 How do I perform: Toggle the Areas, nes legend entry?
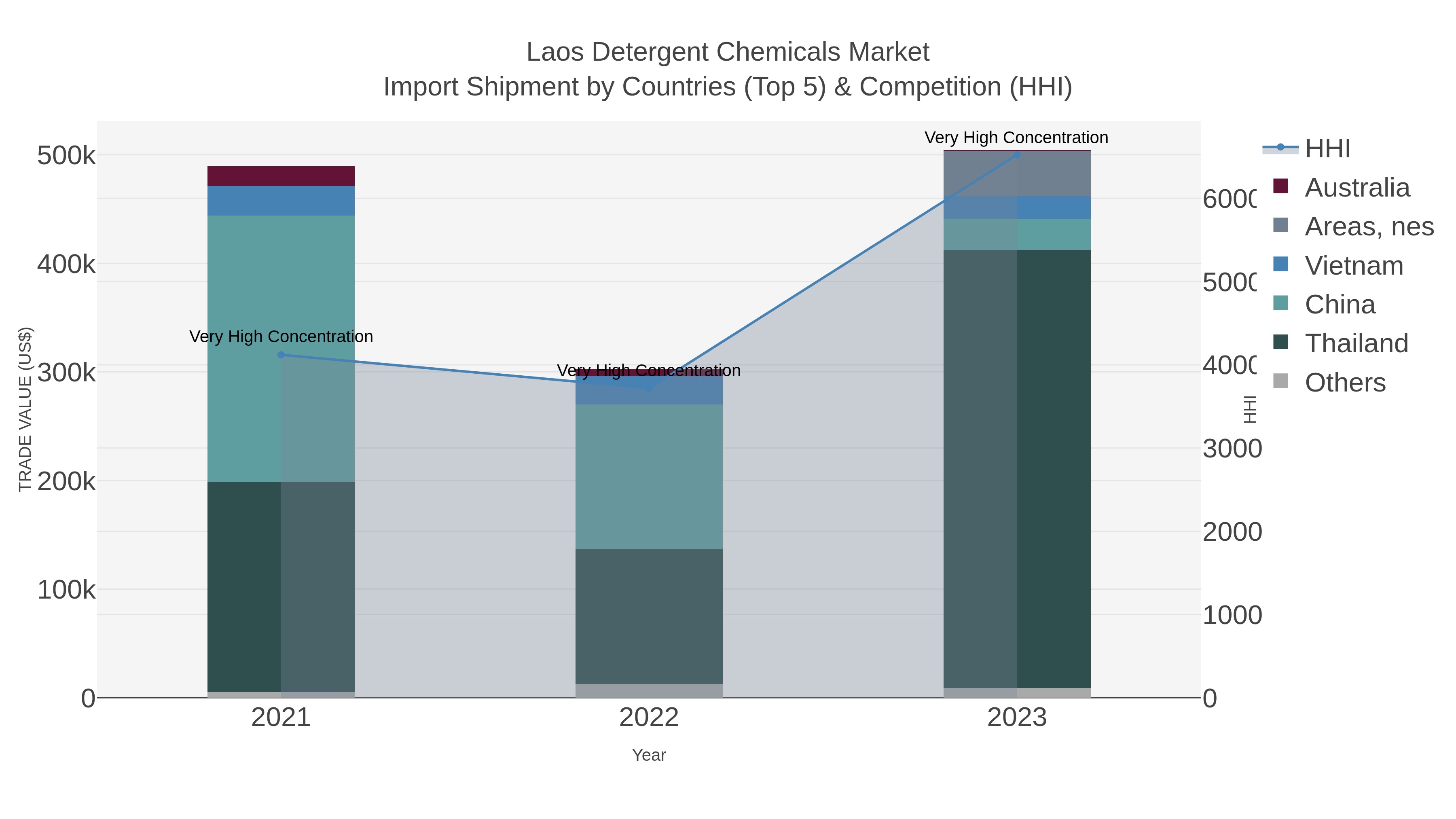click(x=1353, y=226)
